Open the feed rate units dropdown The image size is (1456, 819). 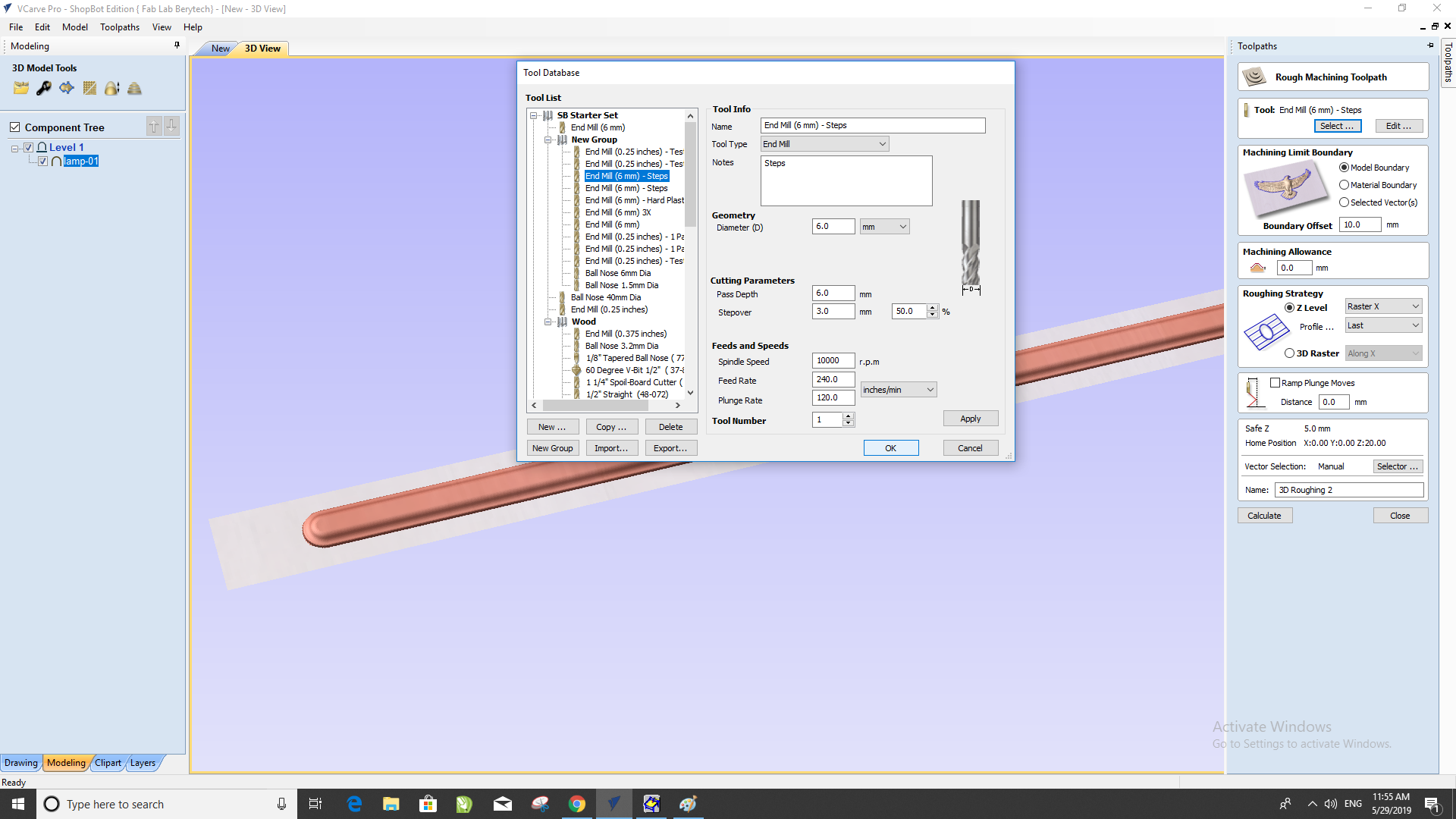click(898, 390)
